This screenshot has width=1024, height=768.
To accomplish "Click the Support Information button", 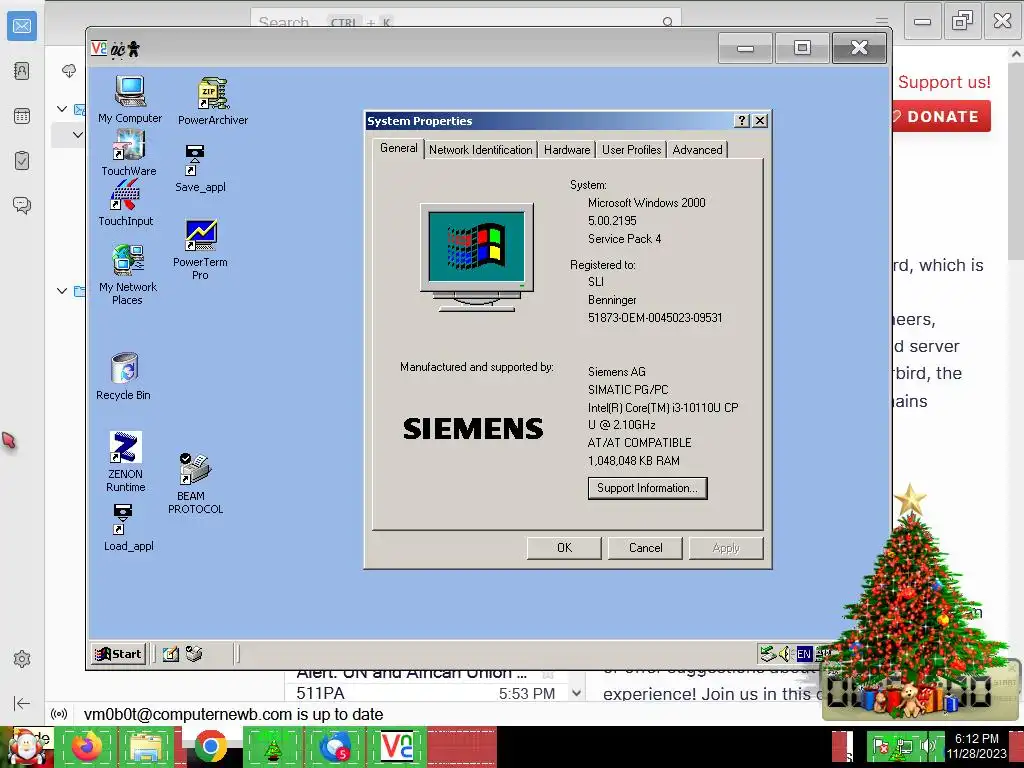I will tap(647, 488).
